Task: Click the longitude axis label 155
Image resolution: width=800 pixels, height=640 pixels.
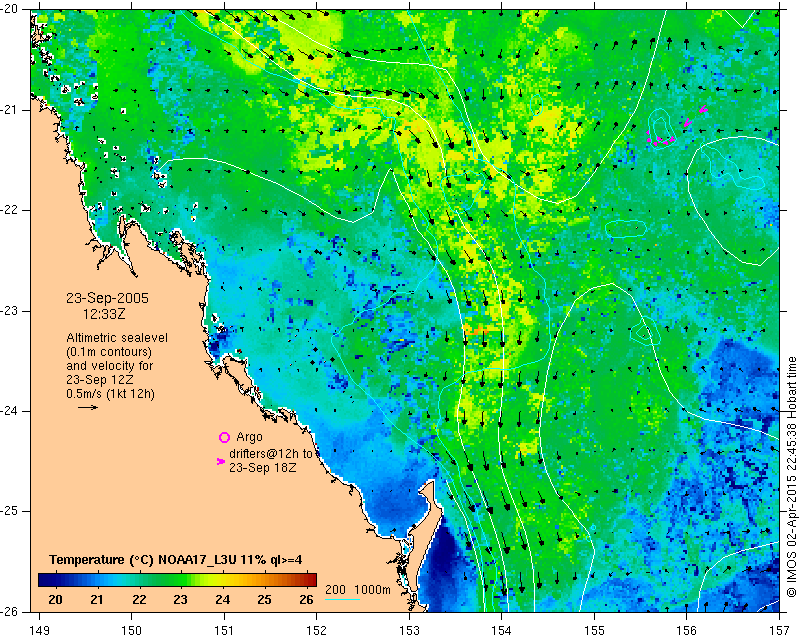Action: coord(594,631)
